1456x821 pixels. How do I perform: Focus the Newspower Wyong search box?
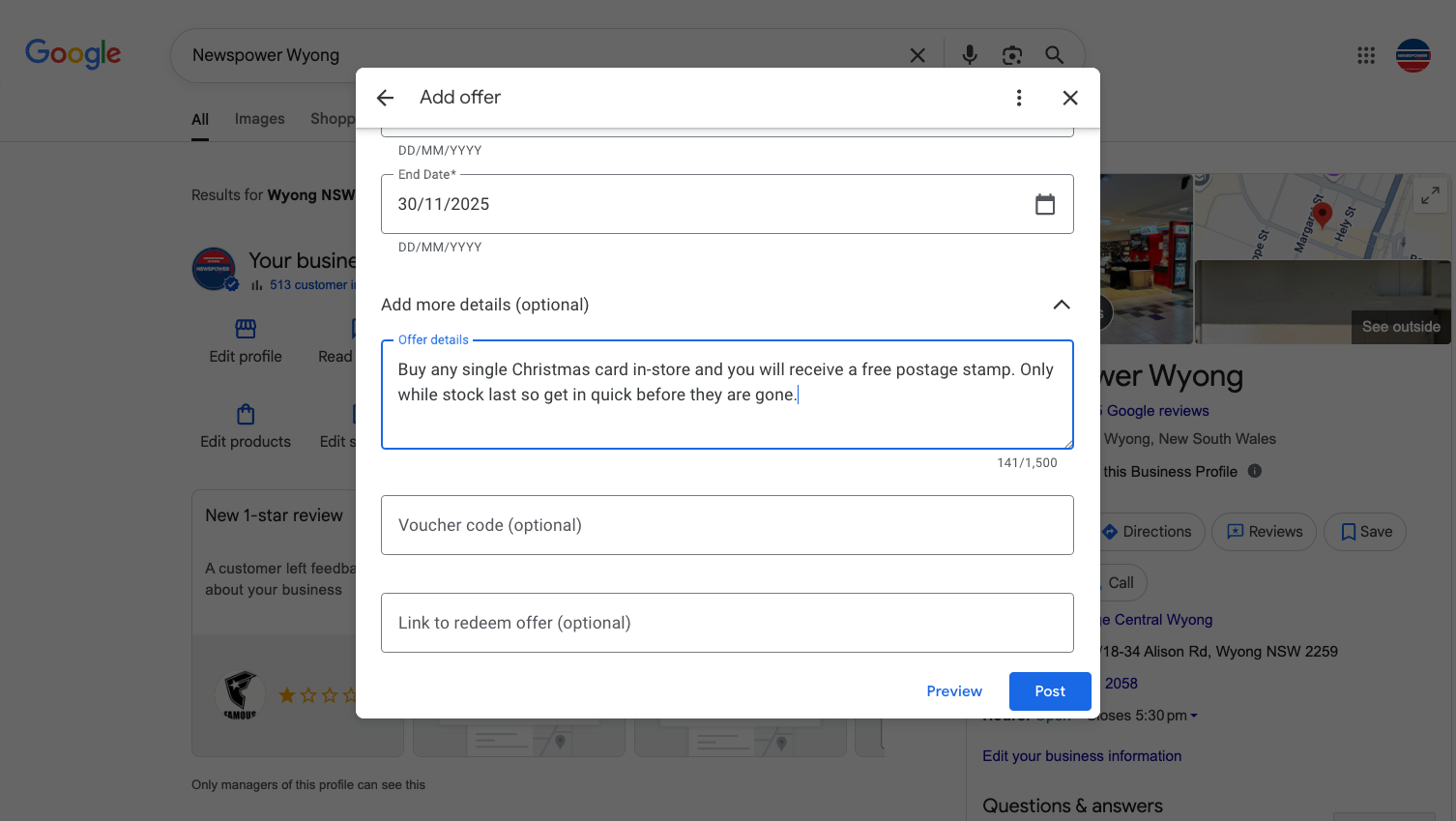[541, 55]
